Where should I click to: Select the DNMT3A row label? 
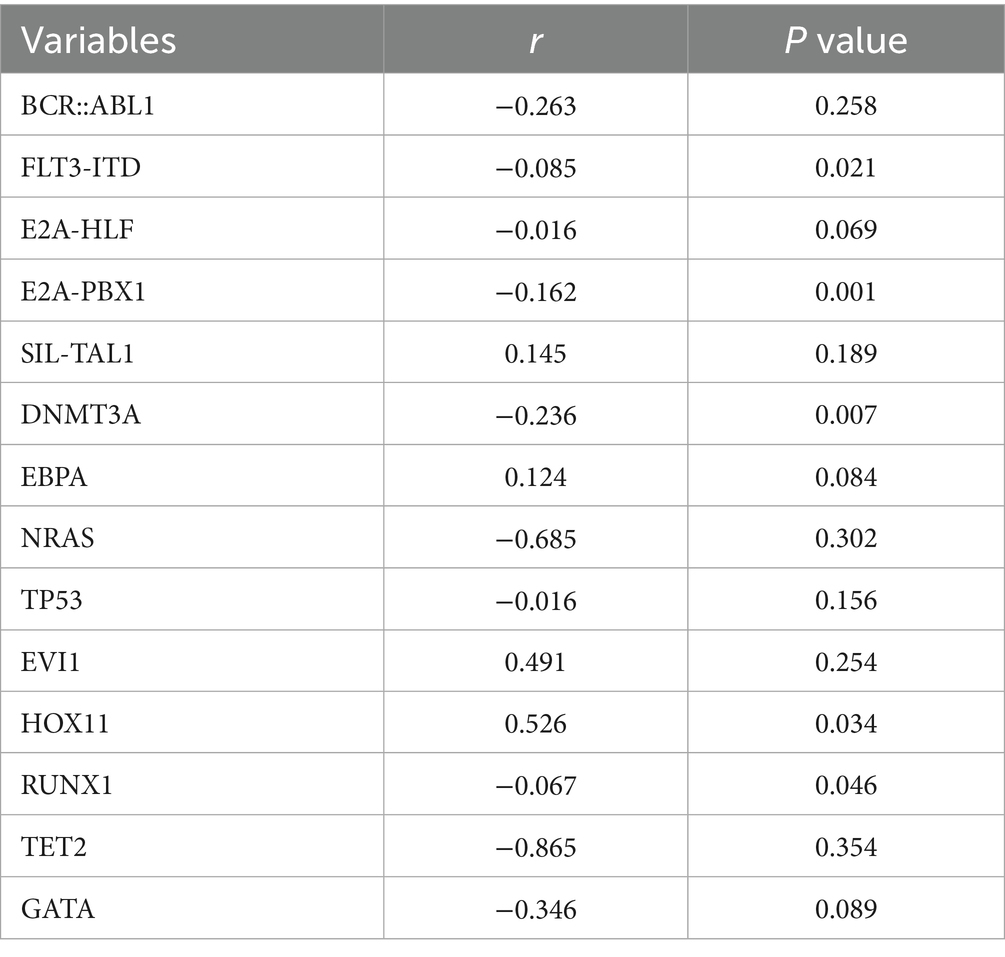click(81, 415)
